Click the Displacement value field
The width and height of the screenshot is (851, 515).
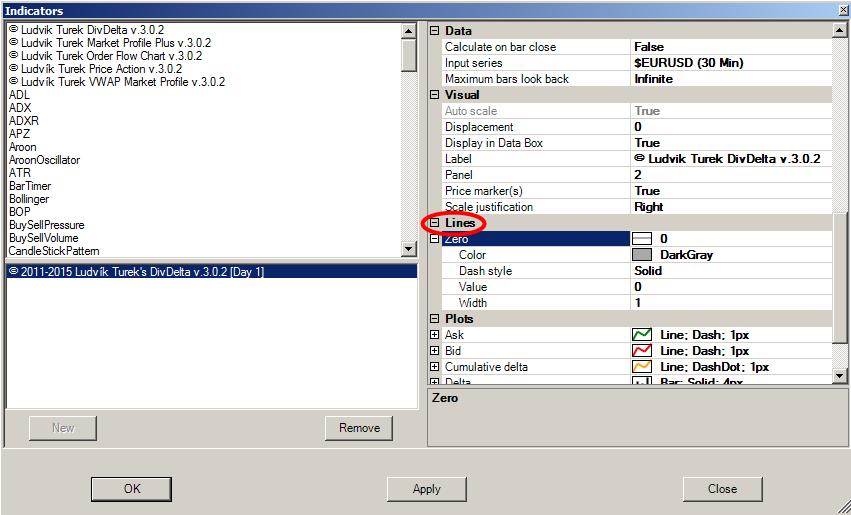731,127
